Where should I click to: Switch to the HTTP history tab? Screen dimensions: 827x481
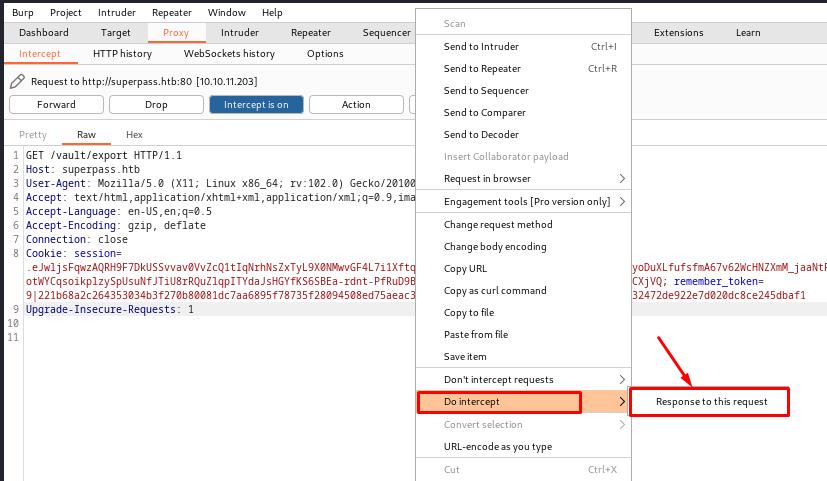coord(122,54)
